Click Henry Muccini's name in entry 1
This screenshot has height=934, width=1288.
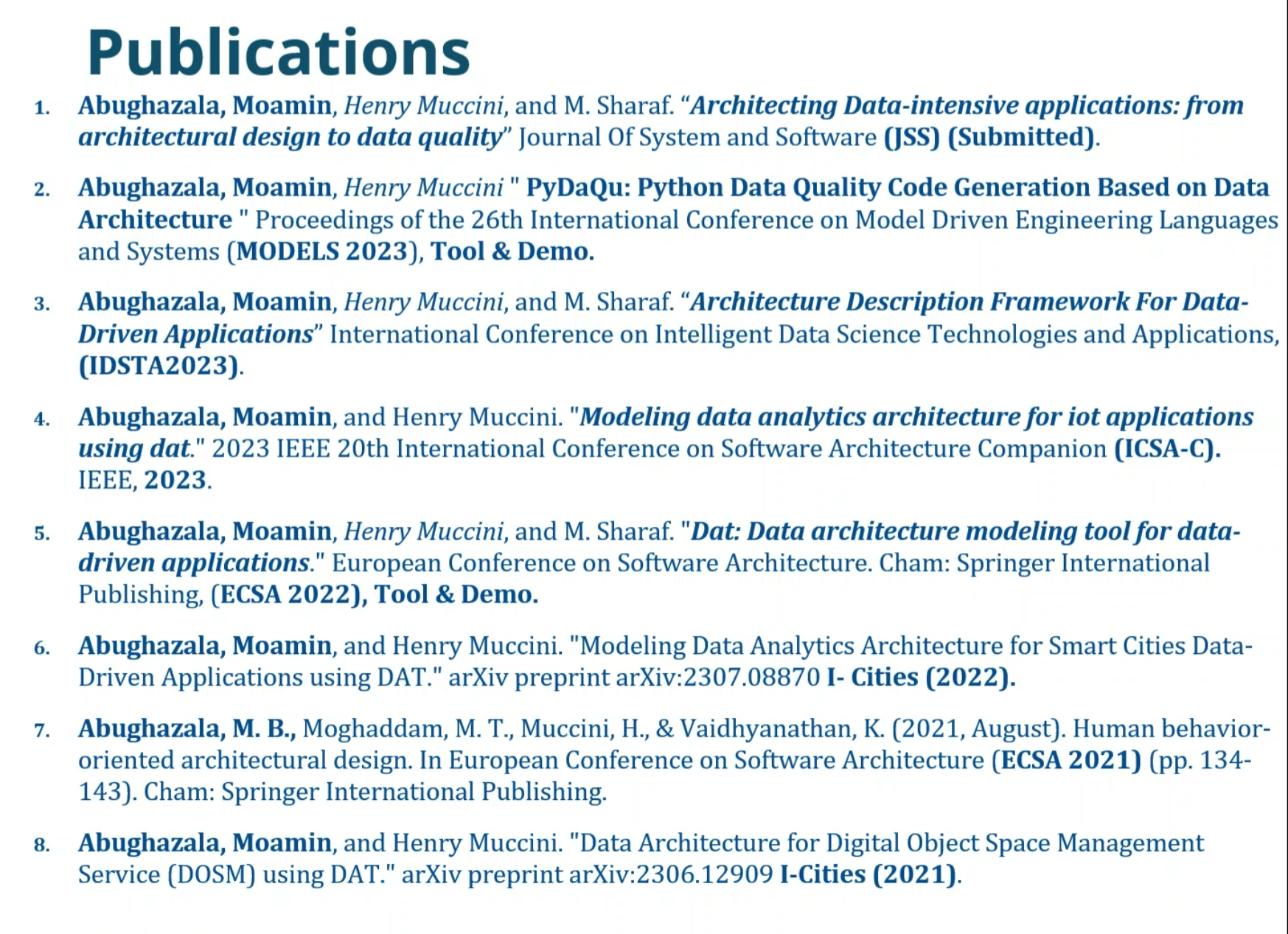click(423, 106)
